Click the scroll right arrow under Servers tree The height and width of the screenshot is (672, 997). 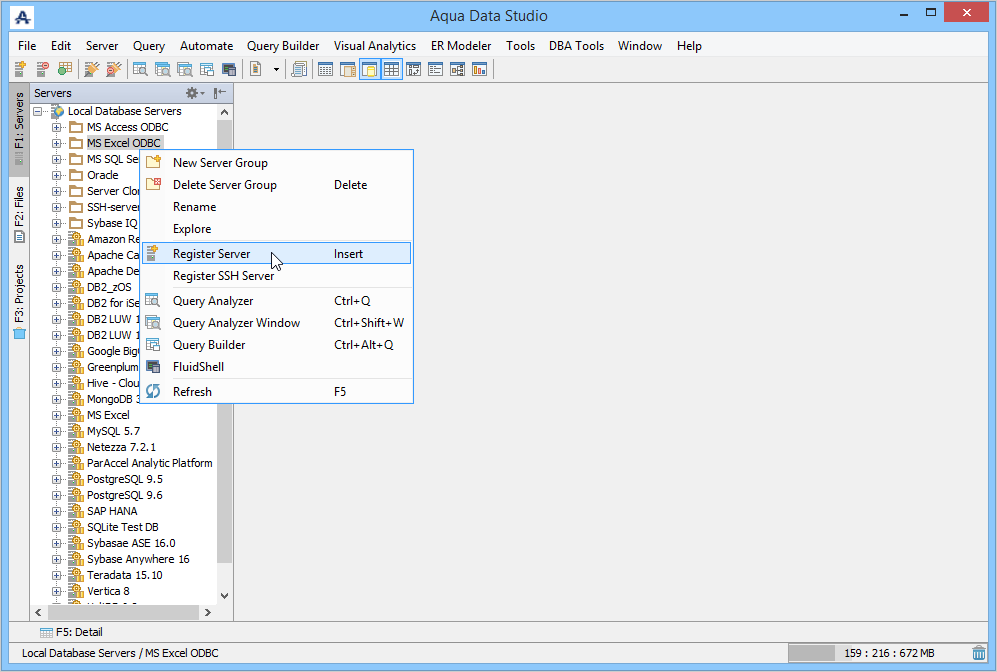[x=208, y=612]
